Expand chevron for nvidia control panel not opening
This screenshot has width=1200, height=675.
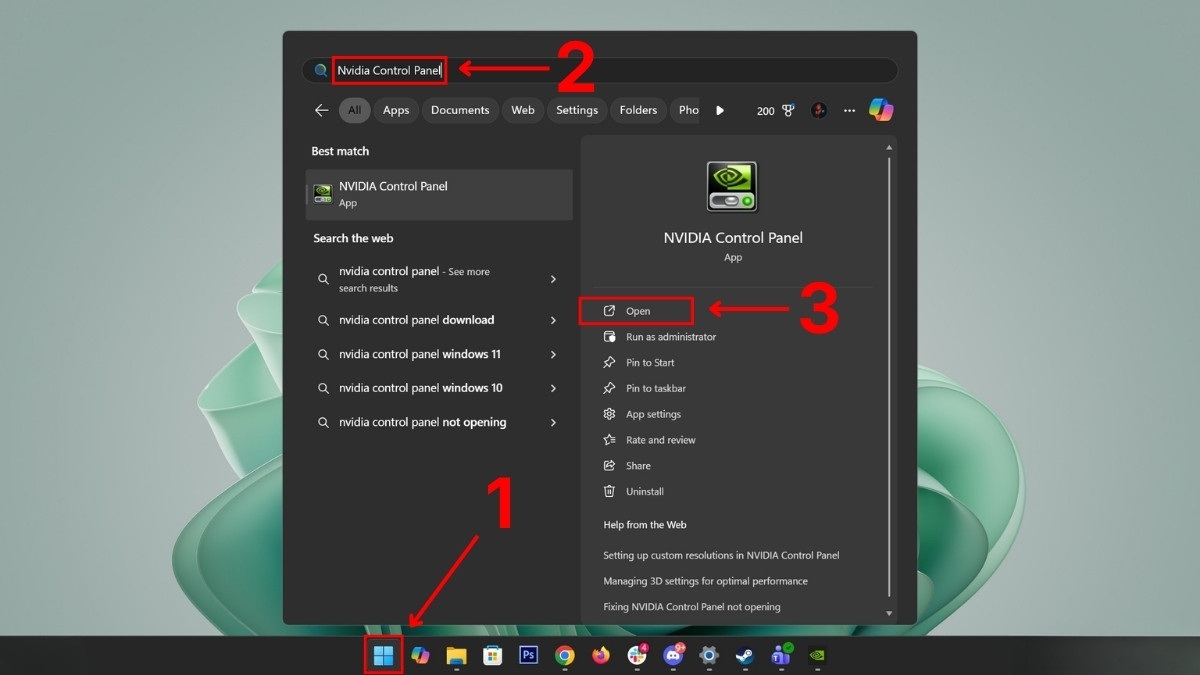553,422
